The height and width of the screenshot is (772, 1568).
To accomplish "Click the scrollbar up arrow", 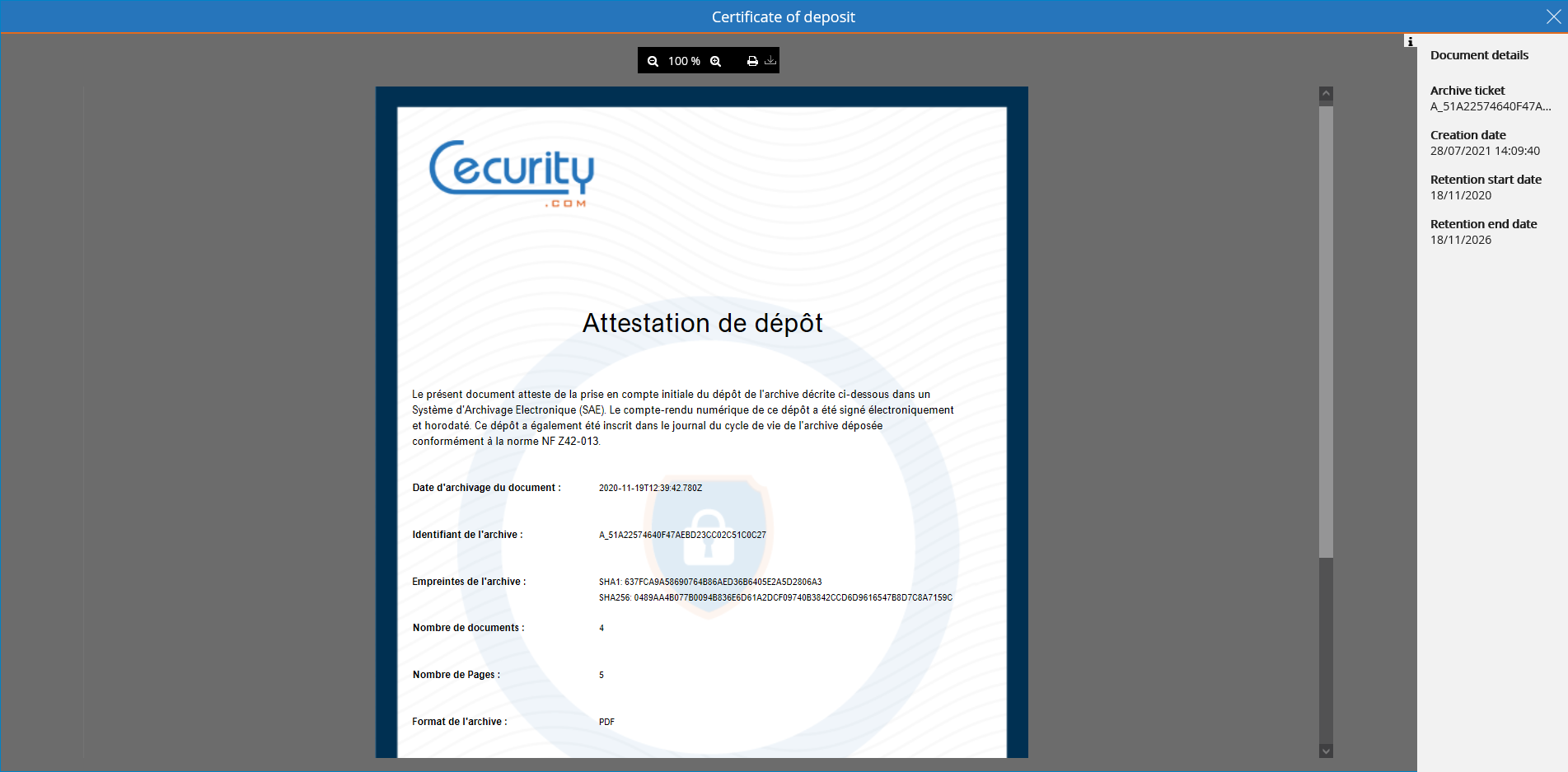I will point(1325,93).
